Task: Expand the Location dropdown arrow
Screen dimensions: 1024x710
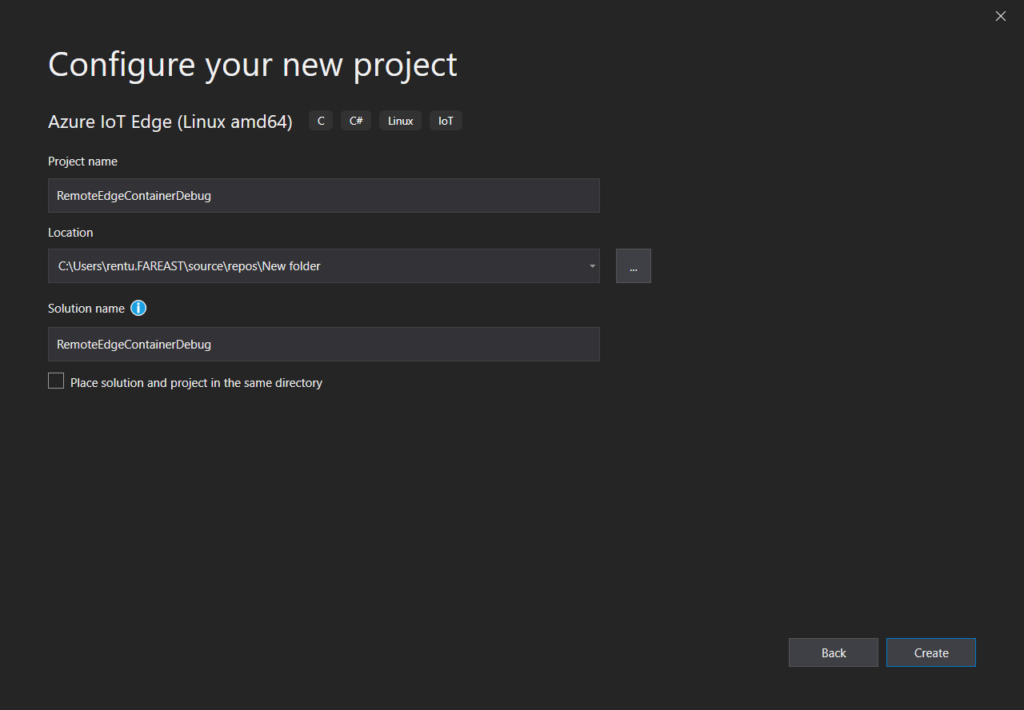Action: click(x=592, y=266)
